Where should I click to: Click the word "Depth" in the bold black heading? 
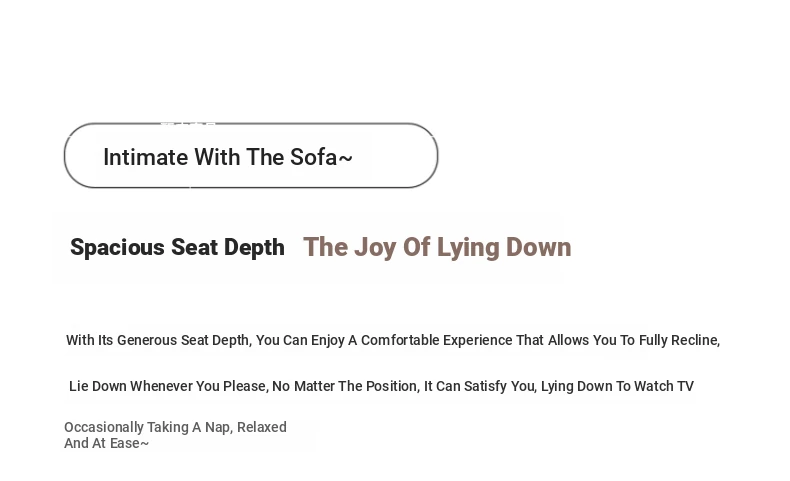point(254,247)
